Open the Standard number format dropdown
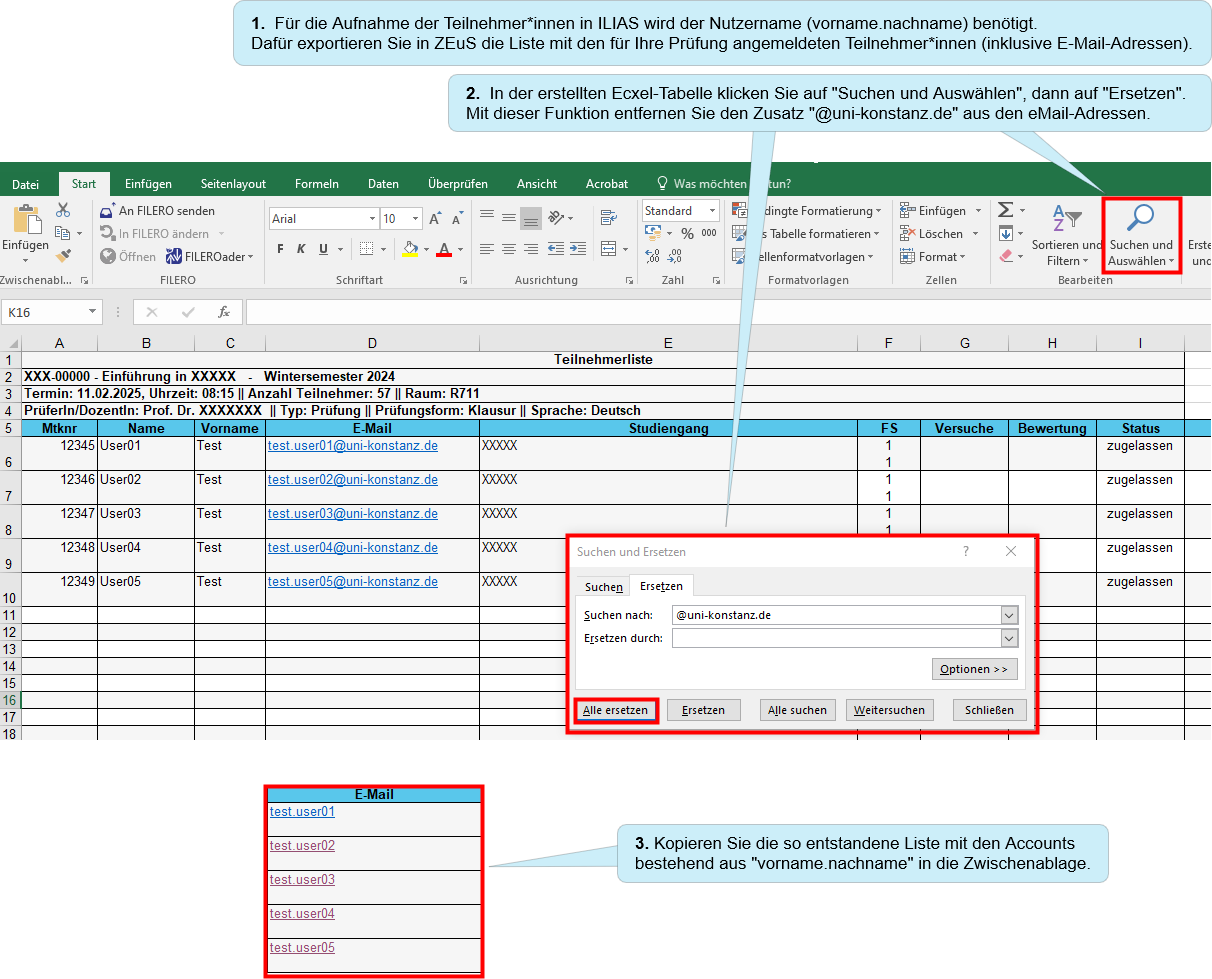 (x=712, y=211)
